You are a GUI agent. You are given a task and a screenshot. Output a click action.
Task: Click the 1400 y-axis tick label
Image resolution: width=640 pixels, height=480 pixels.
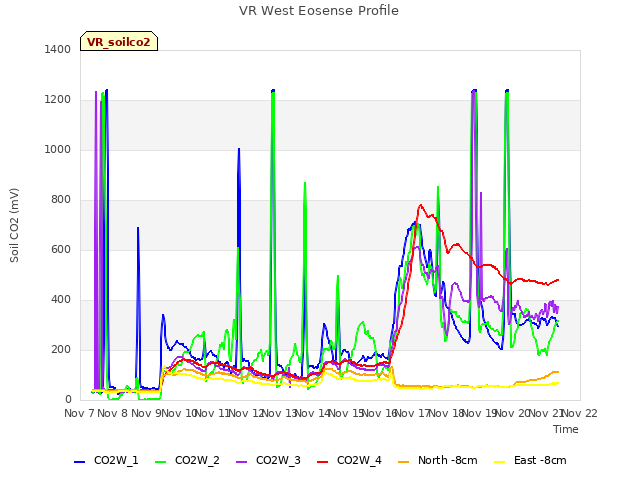click(58, 49)
